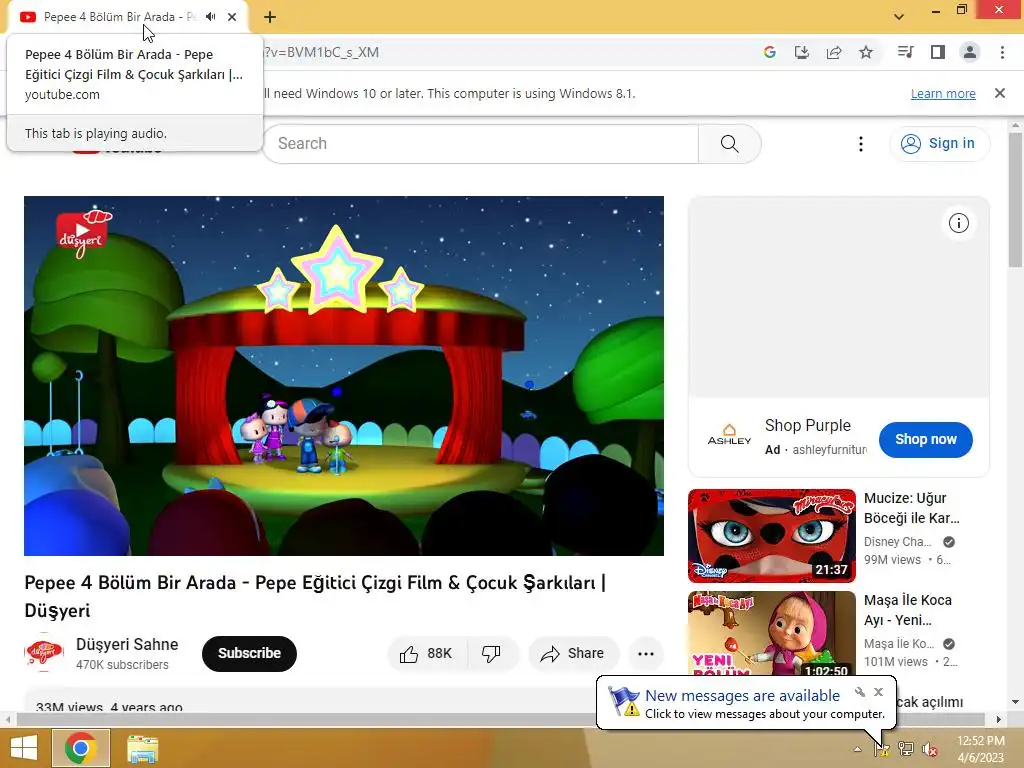Click the Disney Cha... channel name
The height and width of the screenshot is (768, 1024).
[897, 542]
